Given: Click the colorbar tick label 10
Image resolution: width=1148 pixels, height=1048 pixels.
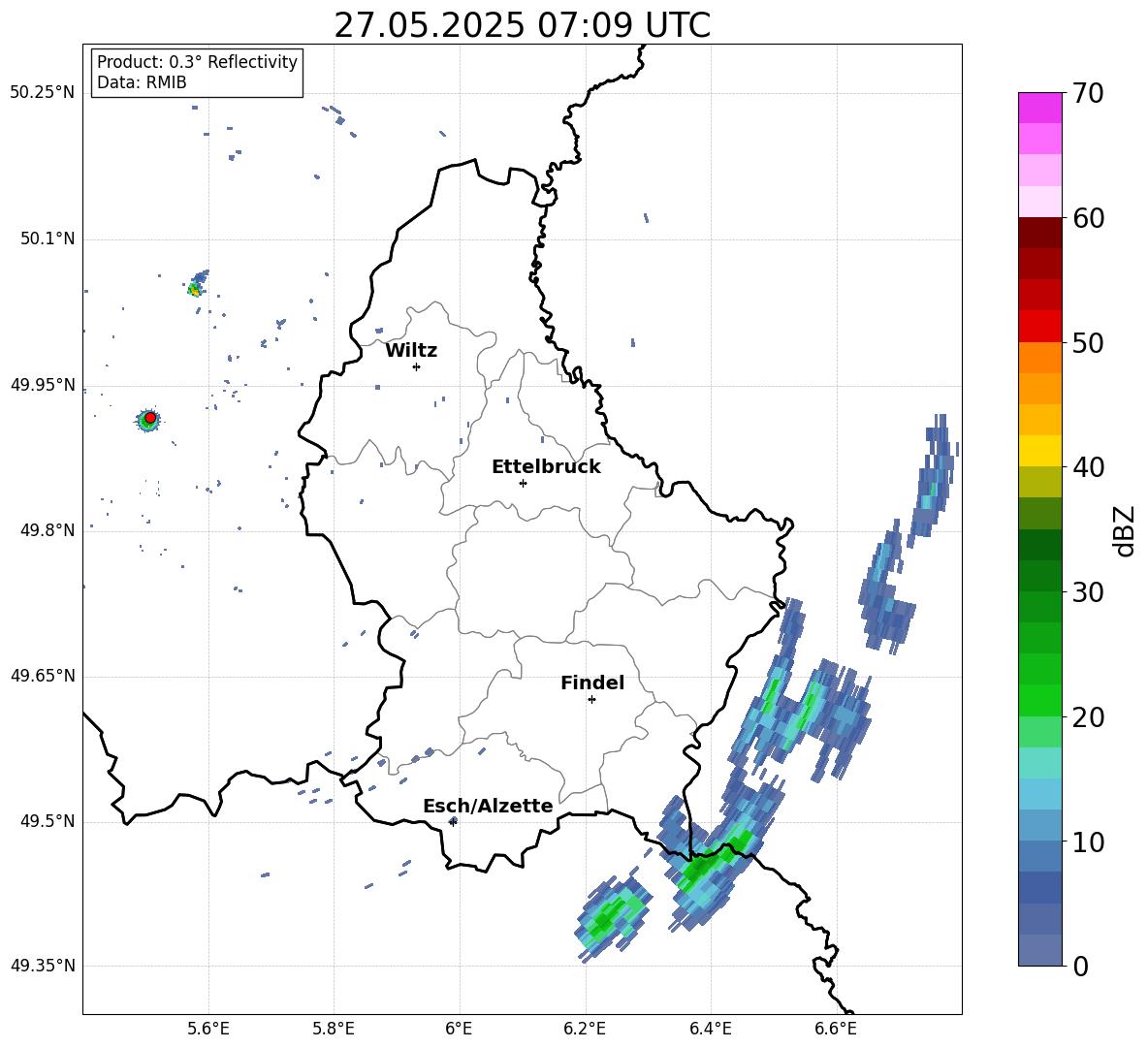Looking at the screenshot, I should click(x=1088, y=842).
